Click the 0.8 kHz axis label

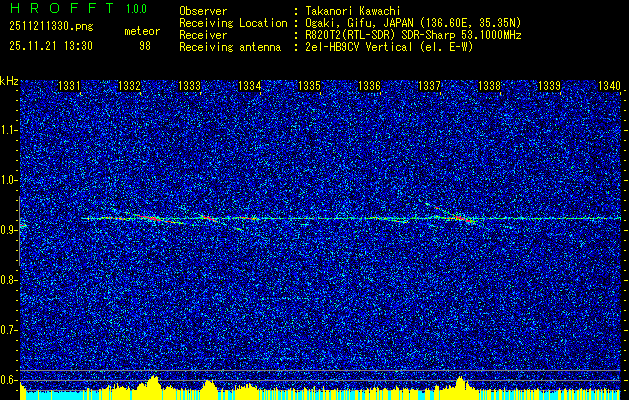click(x=9, y=280)
